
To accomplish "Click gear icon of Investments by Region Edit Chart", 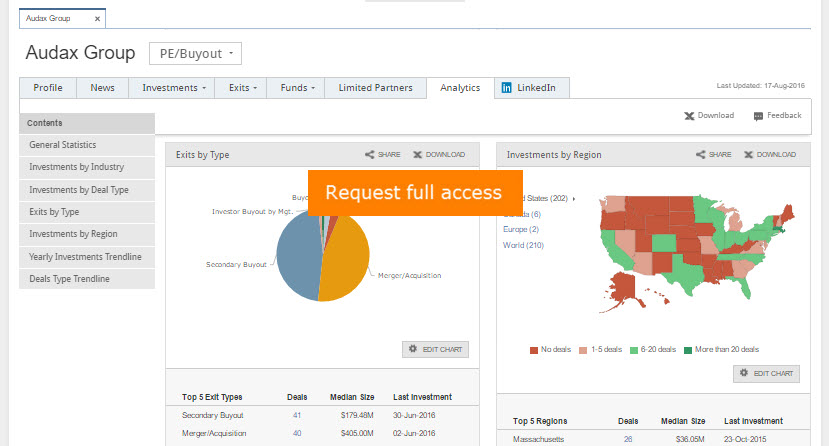I will click(744, 373).
